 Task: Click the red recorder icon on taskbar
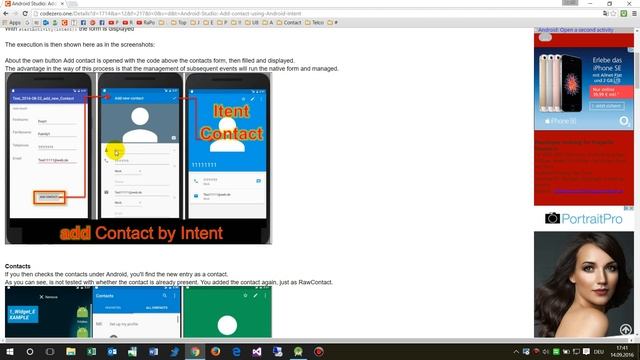coord(319,351)
